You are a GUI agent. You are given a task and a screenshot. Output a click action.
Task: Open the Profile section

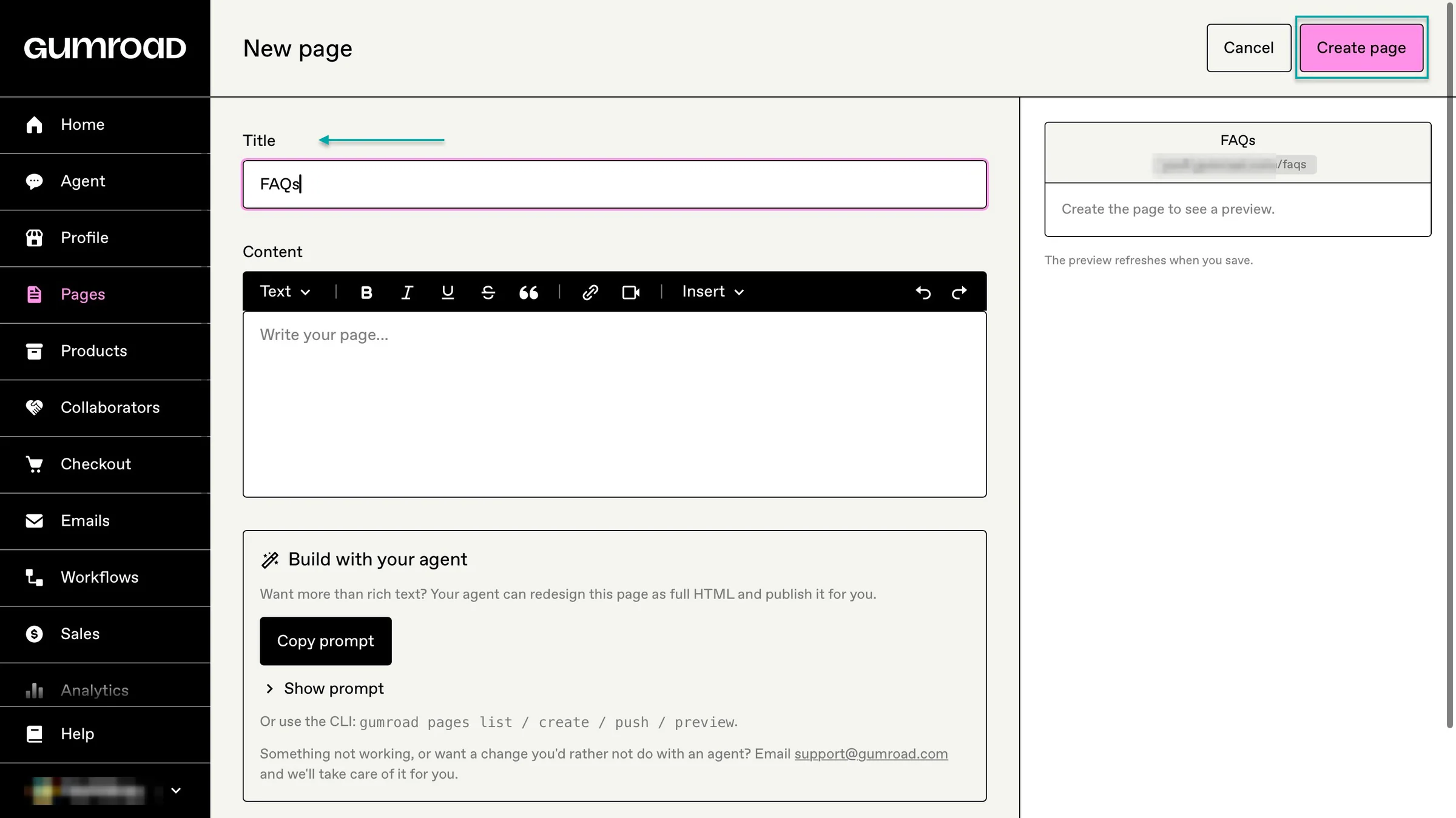tap(105, 238)
